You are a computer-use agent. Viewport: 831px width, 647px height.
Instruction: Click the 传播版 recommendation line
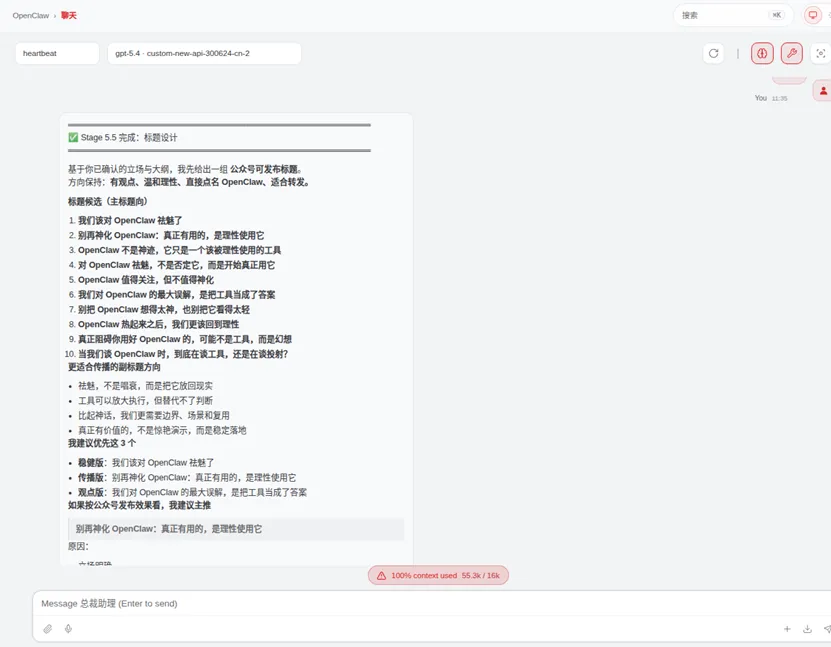187,477
